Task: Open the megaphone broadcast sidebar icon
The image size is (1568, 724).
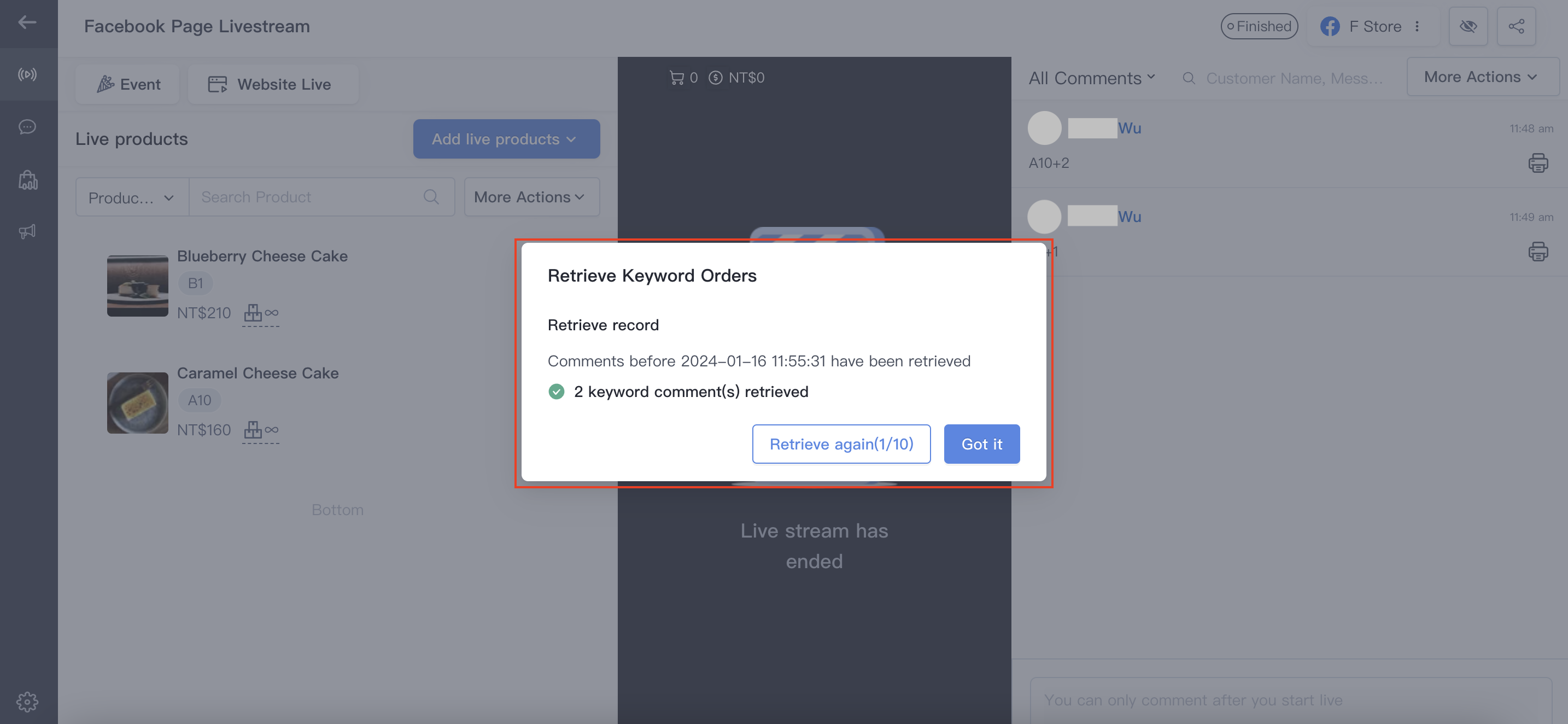Action: tap(27, 231)
